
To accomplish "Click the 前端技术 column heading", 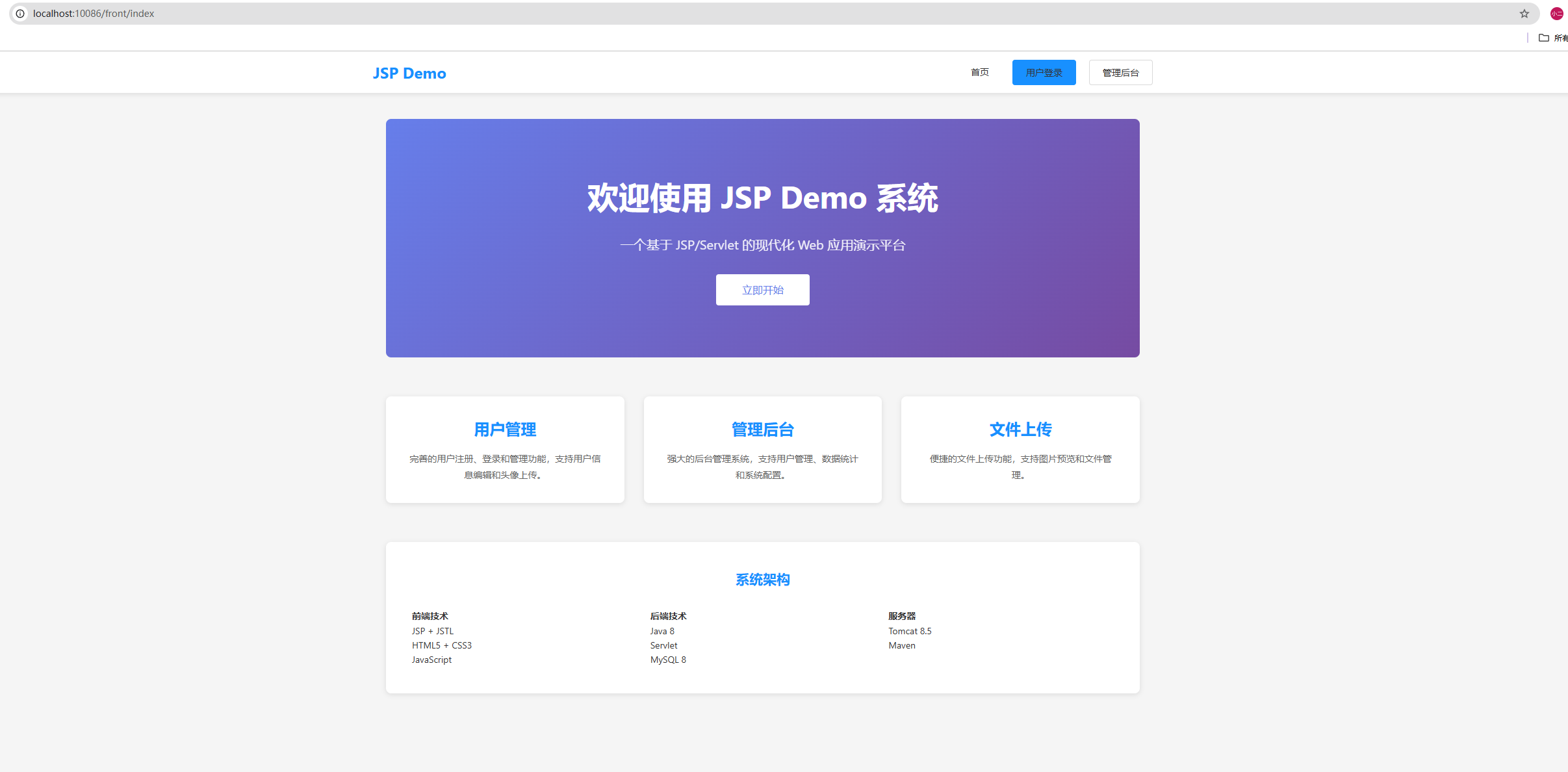I will [x=430, y=616].
